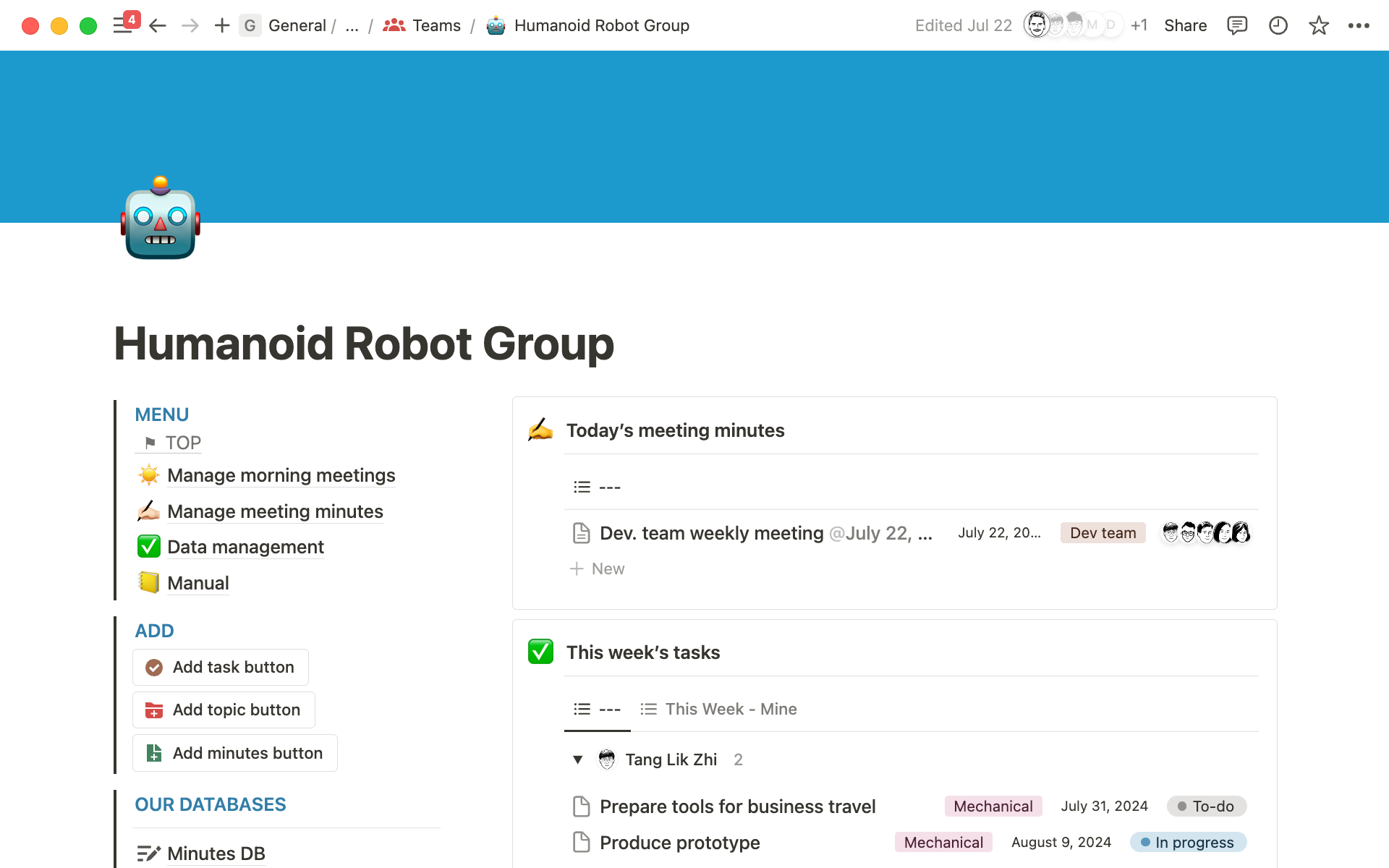Open page comments via the speech bubble icon

[1238, 25]
